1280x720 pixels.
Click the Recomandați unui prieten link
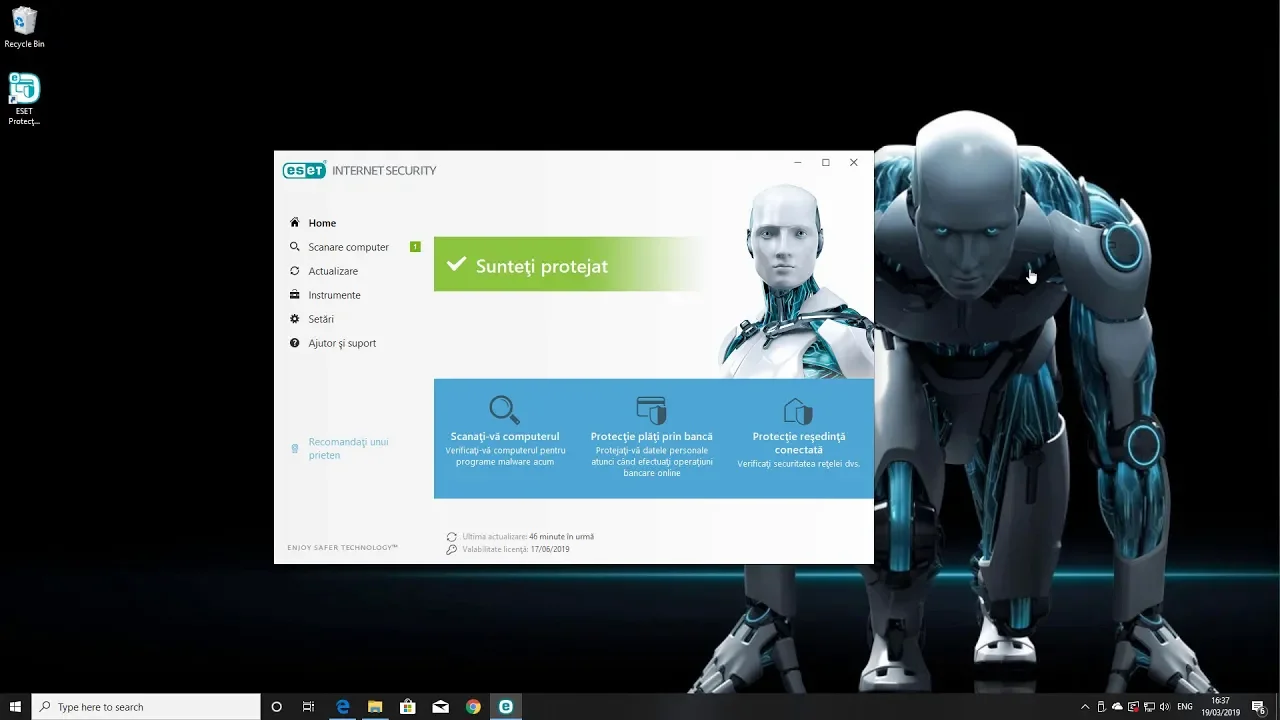[348, 448]
